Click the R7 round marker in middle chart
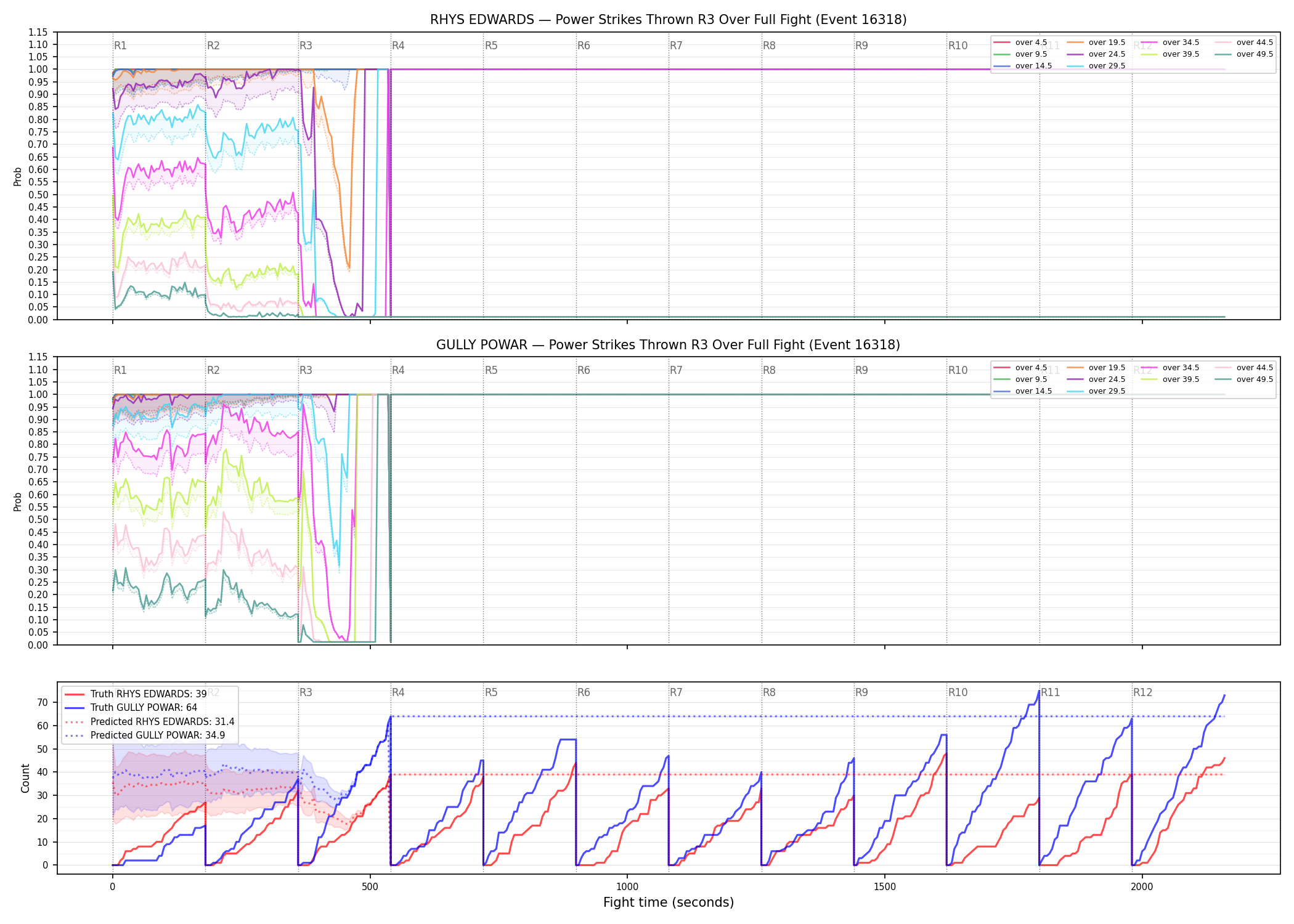The height and width of the screenshot is (924, 1294). click(x=676, y=370)
